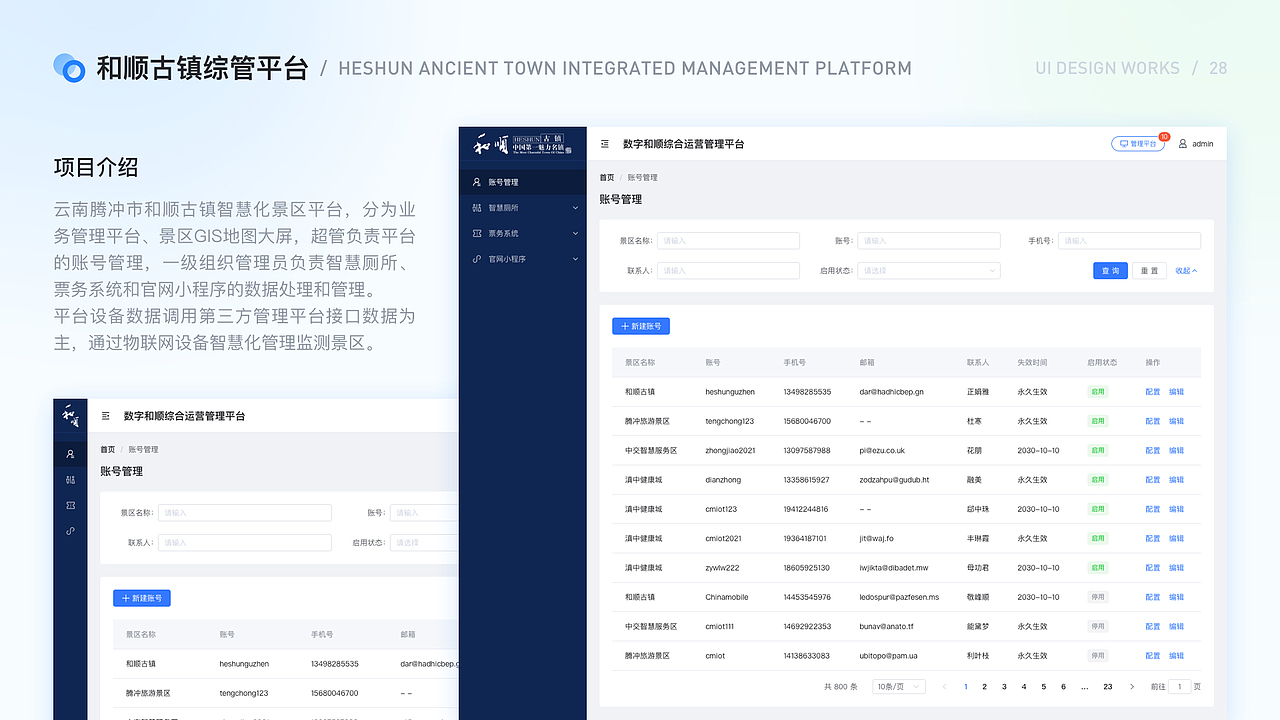
Task: Click 配置 for tengchong123 row
Action: click(1152, 421)
